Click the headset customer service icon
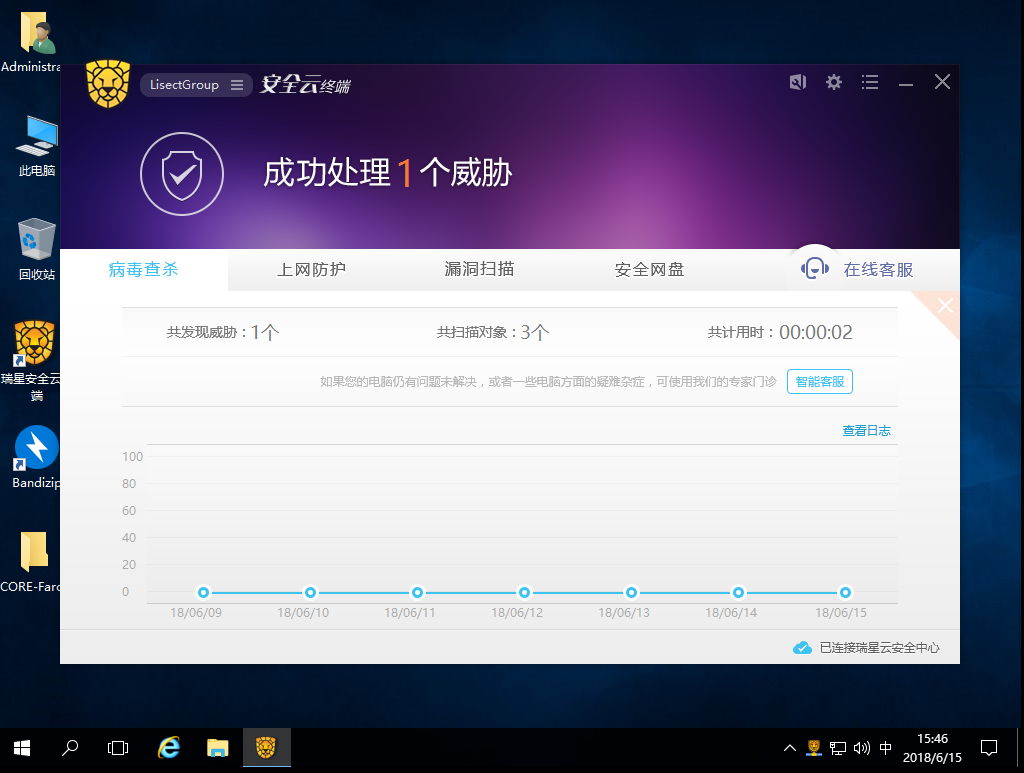The height and width of the screenshot is (773, 1024). coord(814,268)
